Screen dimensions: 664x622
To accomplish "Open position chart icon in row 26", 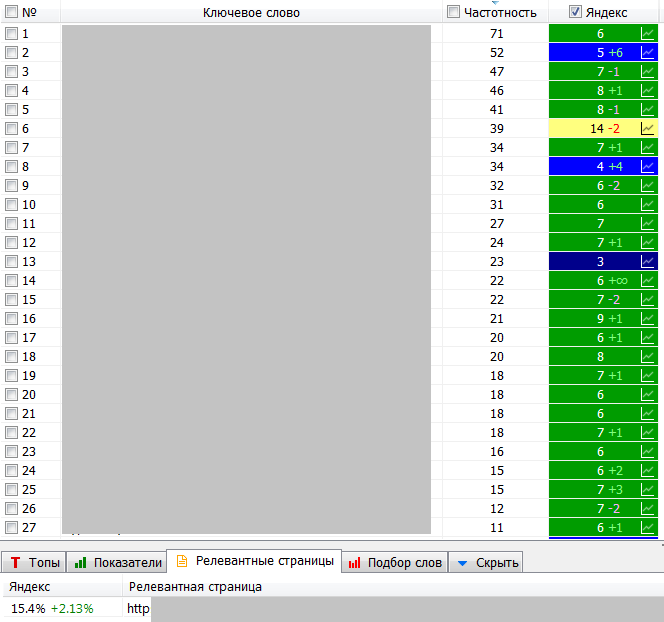I will point(647,509).
